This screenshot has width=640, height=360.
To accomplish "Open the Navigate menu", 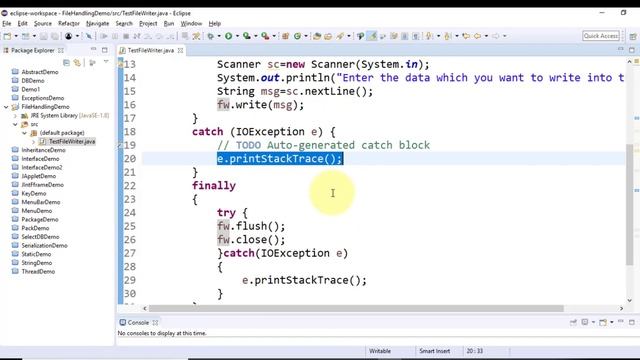I will coord(98,23).
